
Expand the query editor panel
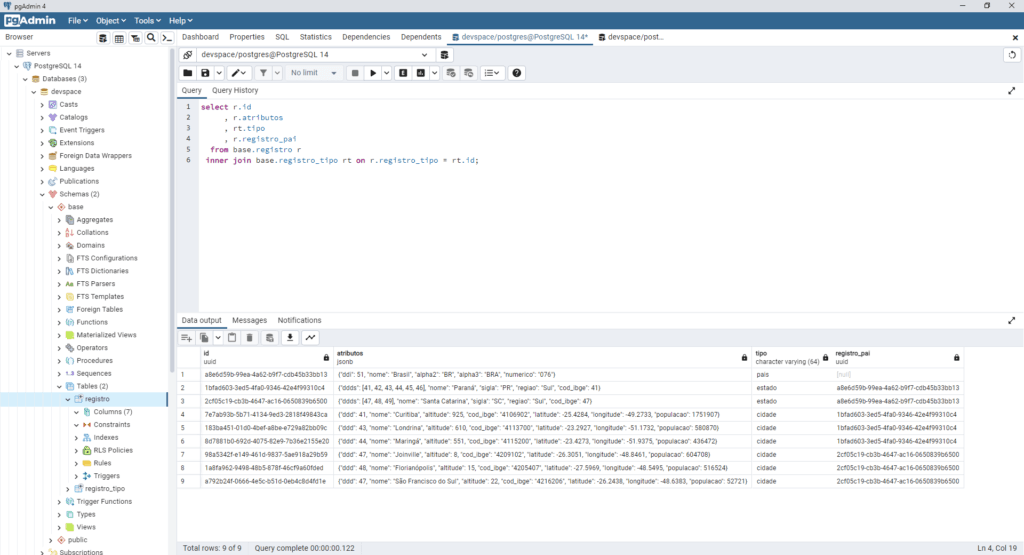click(1012, 91)
